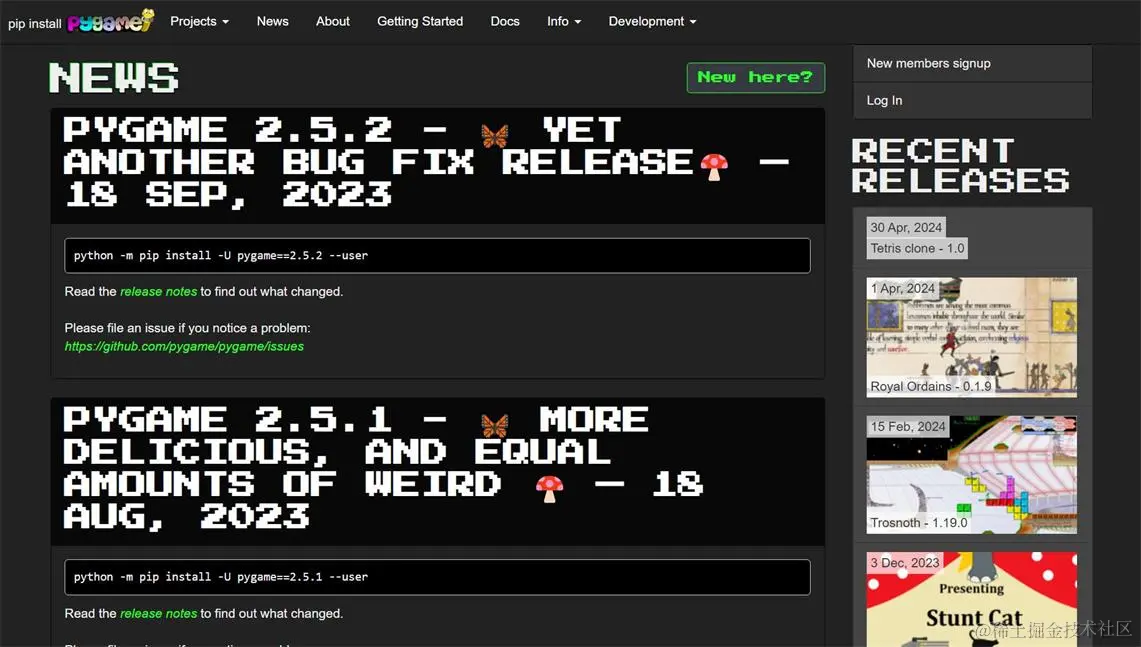Image resolution: width=1141 pixels, height=647 pixels.
Task: Click the '30 Apr, 2024' date label
Action: [906, 227]
